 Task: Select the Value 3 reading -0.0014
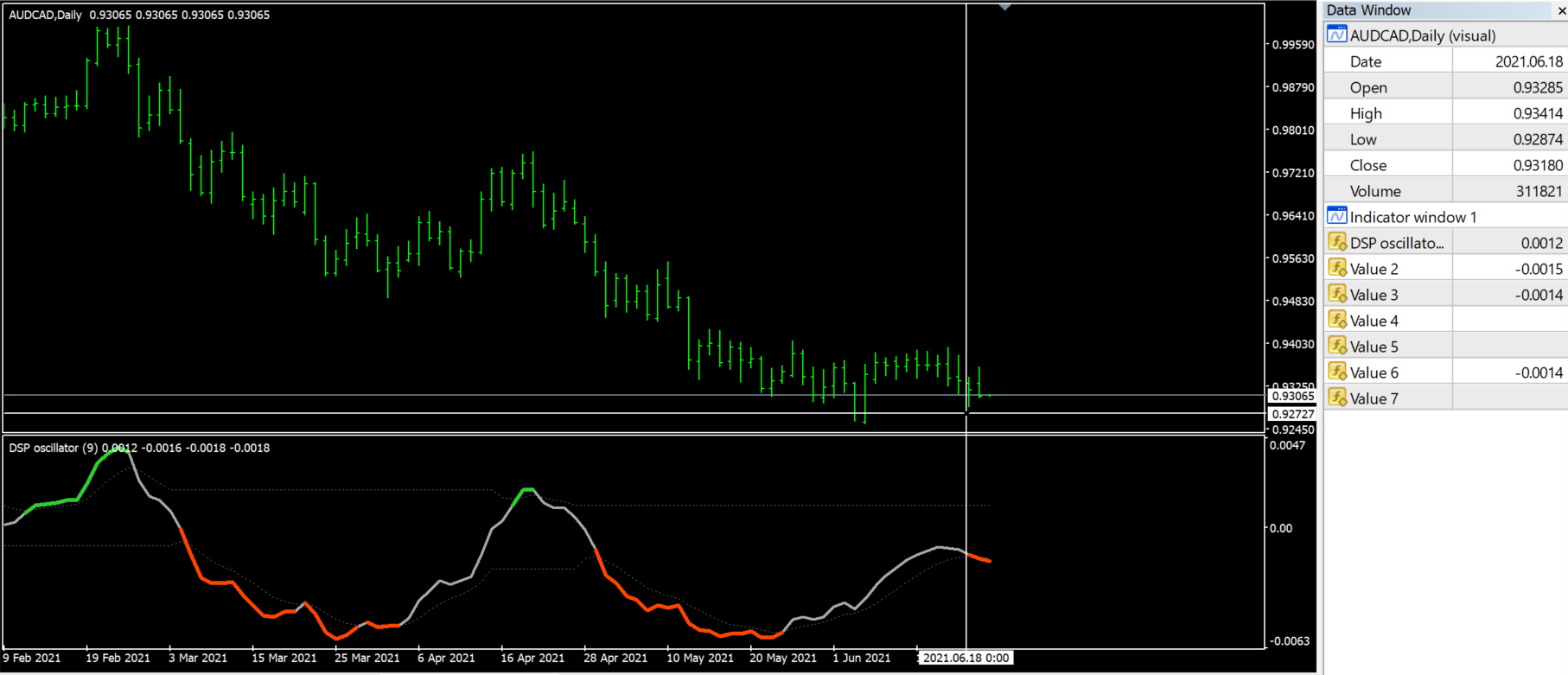(1539, 295)
